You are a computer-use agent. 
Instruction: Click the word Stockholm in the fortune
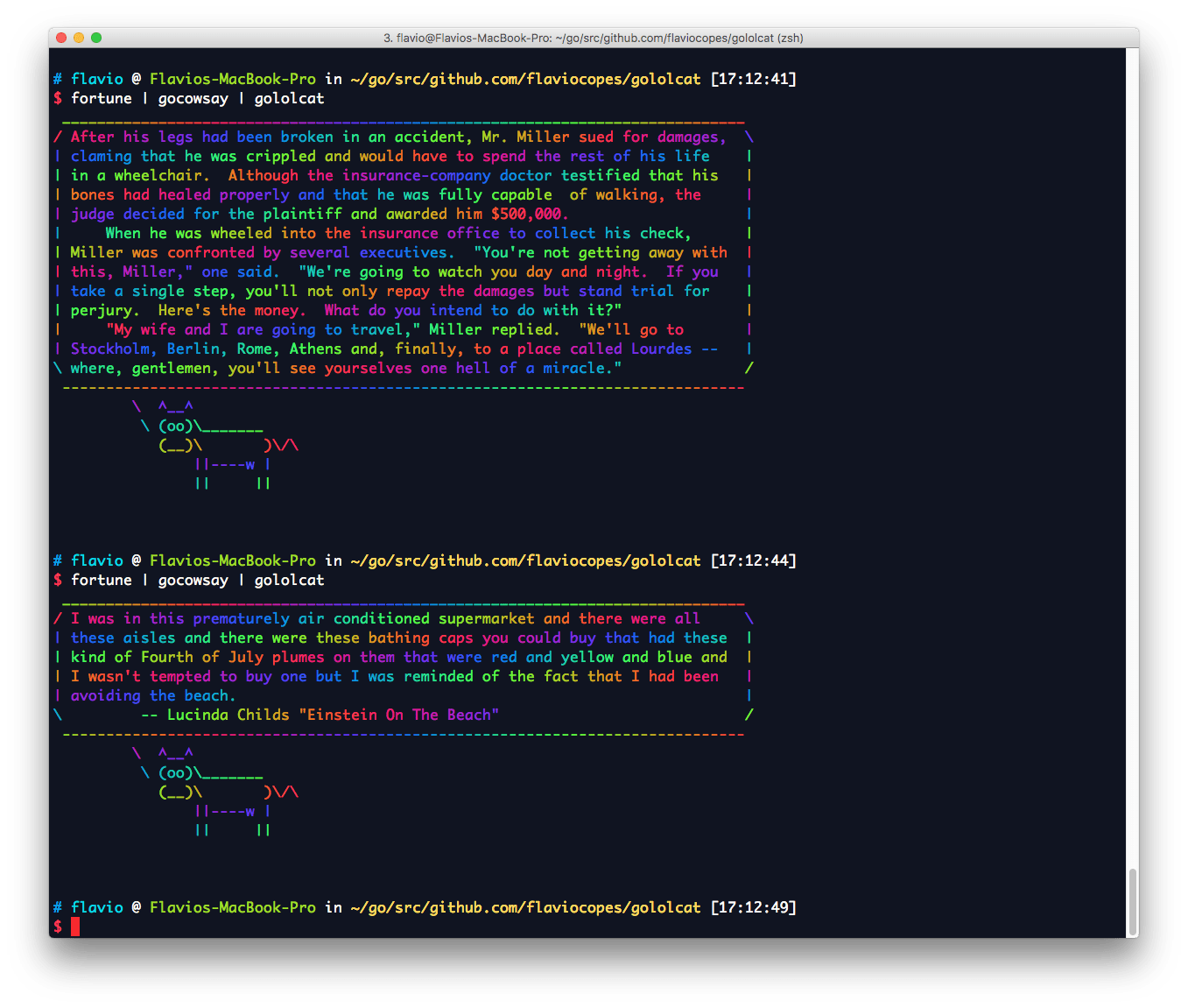pyautogui.click(x=110, y=349)
